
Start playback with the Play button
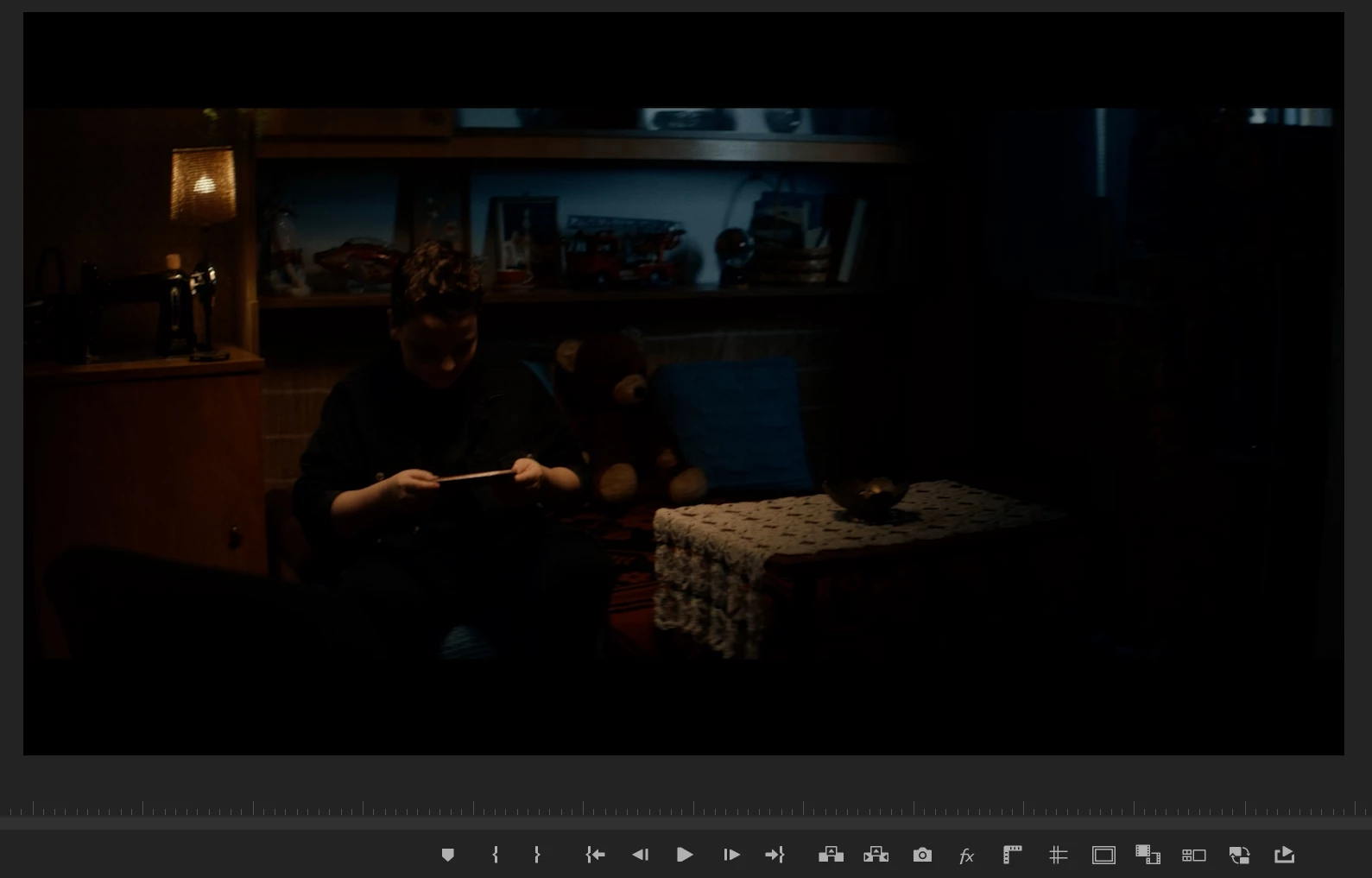(685, 855)
